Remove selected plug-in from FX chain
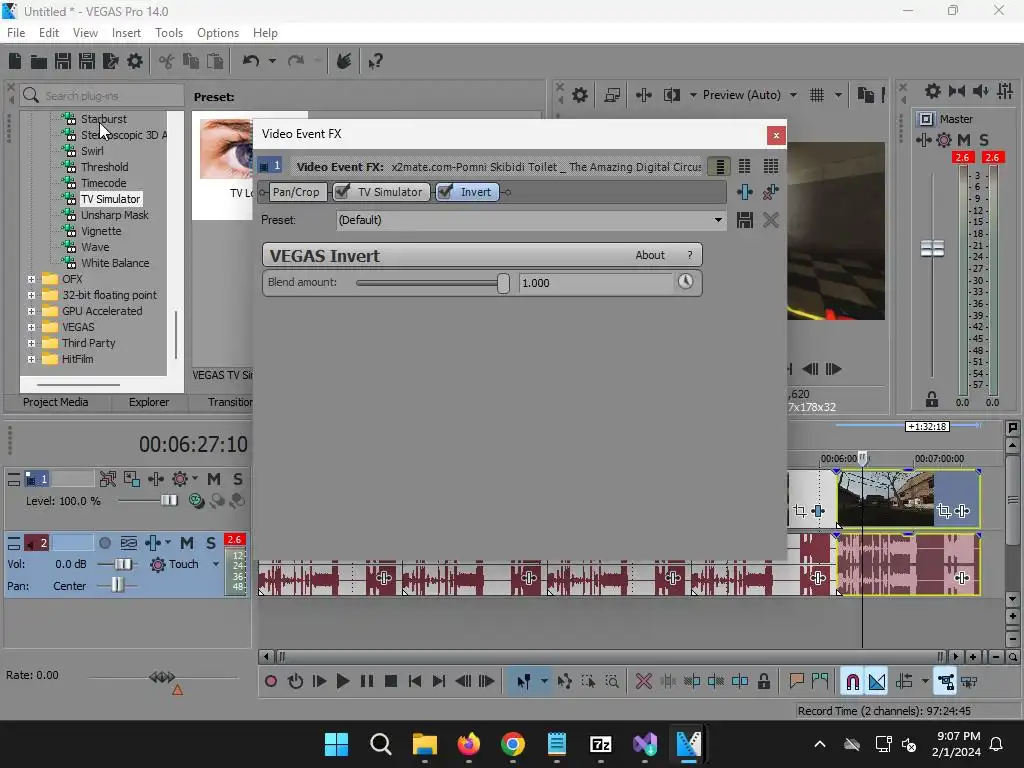The width and height of the screenshot is (1024, 768). tap(771, 192)
